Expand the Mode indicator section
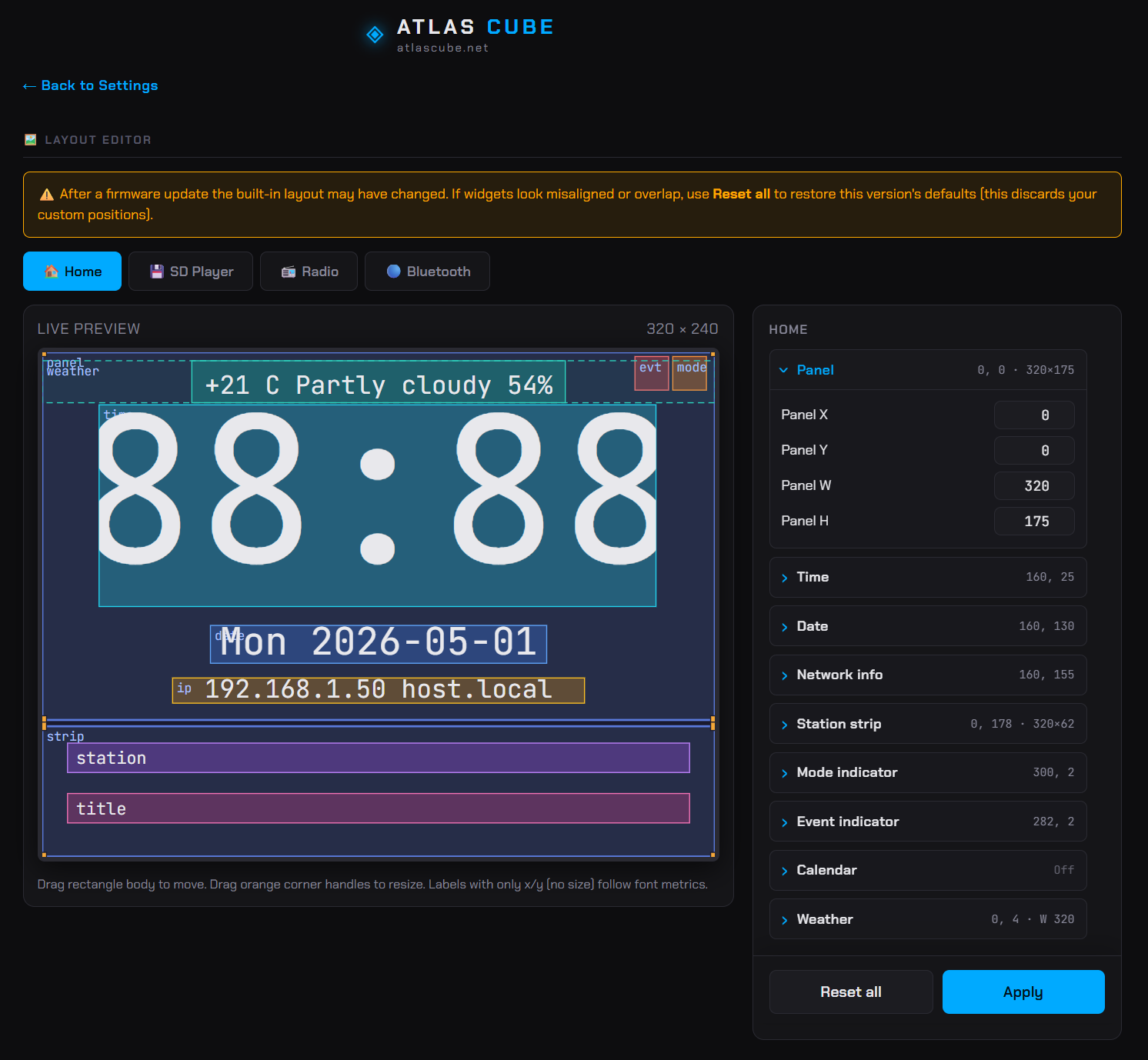The height and width of the screenshot is (1060, 1148). [x=928, y=772]
